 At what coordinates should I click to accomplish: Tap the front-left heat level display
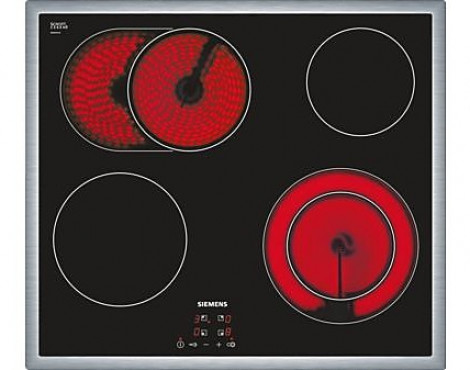[197, 332]
